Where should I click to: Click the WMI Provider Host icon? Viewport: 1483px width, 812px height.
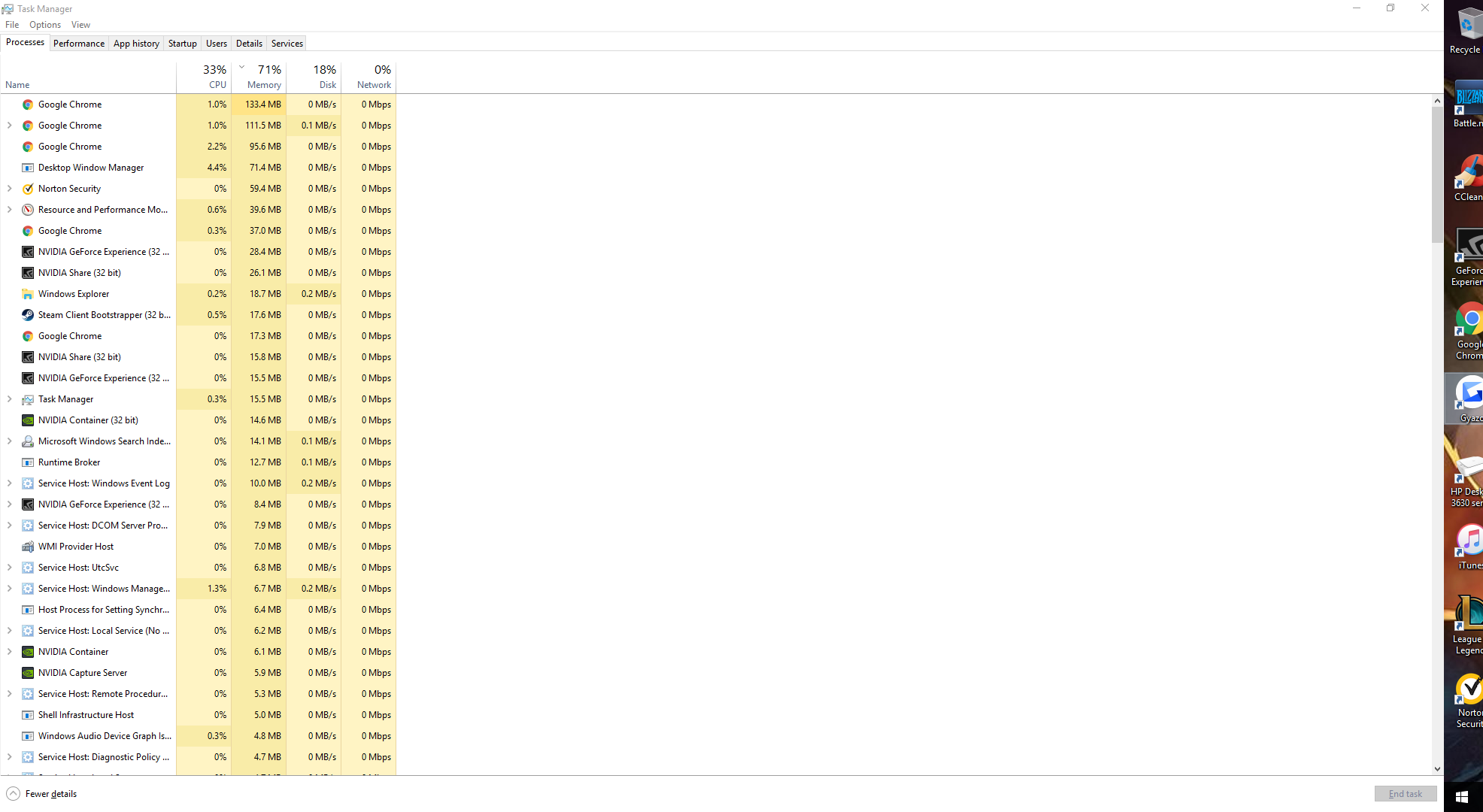pyautogui.click(x=28, y=547)
